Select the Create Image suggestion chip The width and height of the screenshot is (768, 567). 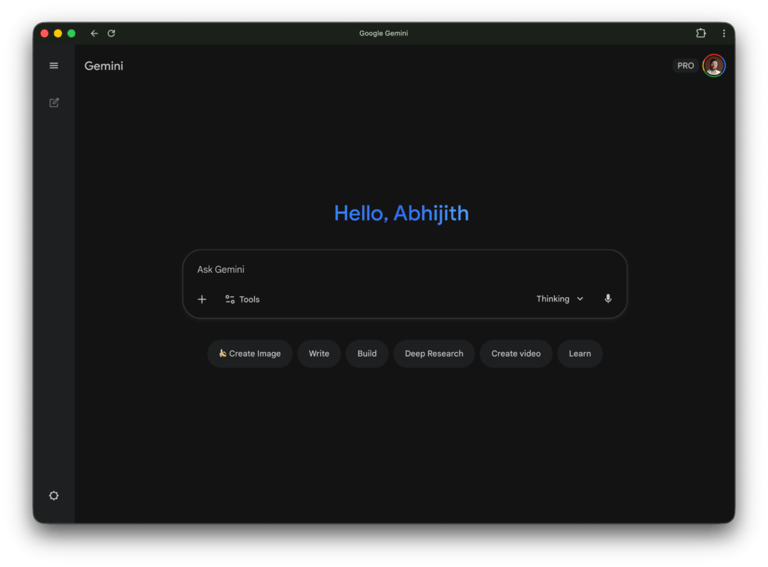click(250, 354)
